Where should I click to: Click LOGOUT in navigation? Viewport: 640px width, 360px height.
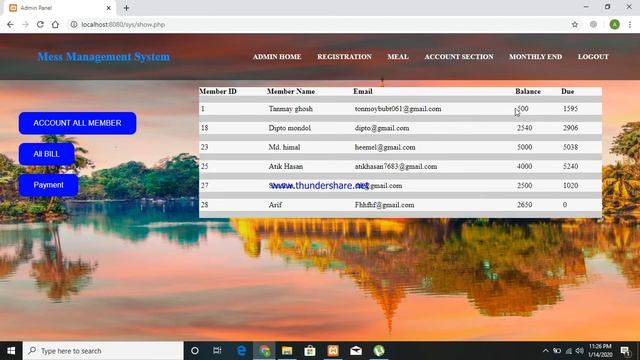coord(593,57)
